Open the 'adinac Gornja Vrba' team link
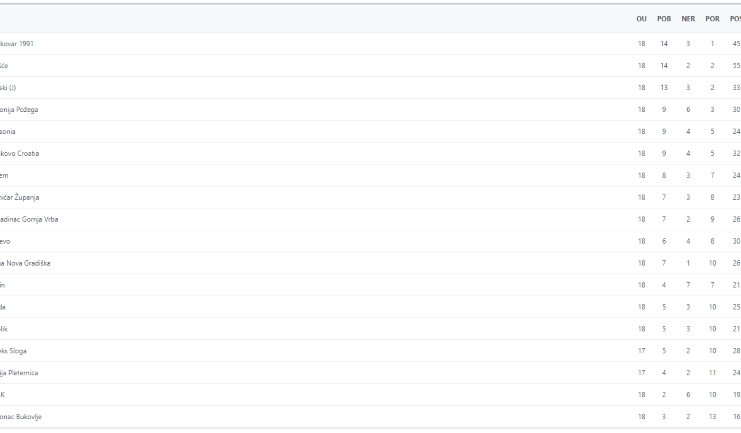The width and height of the screenshot is (741, 433). point(29,219)
